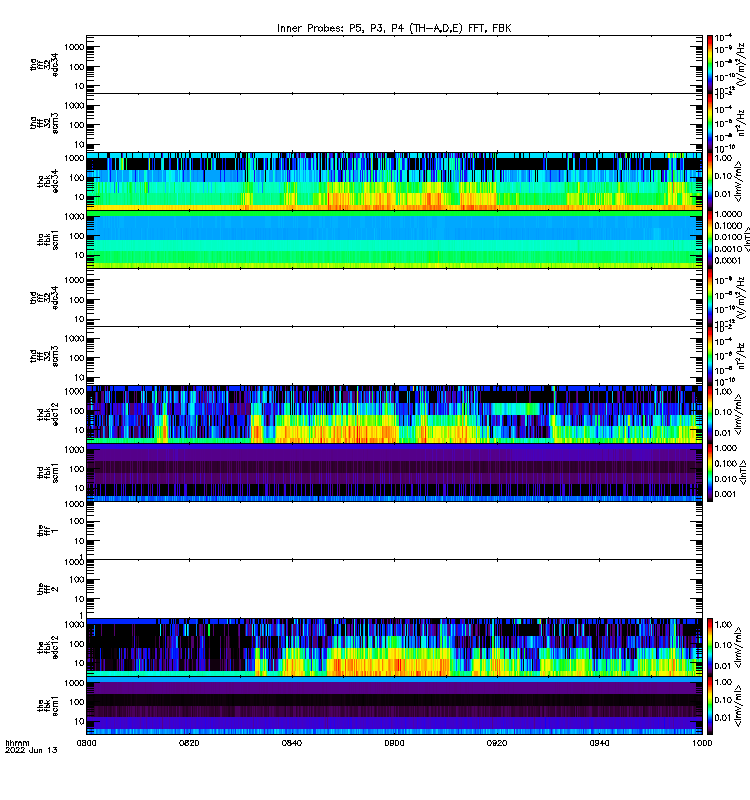Click the 0800 time axis label
Viewport: 750px width, 800px height.
(87, 743)
